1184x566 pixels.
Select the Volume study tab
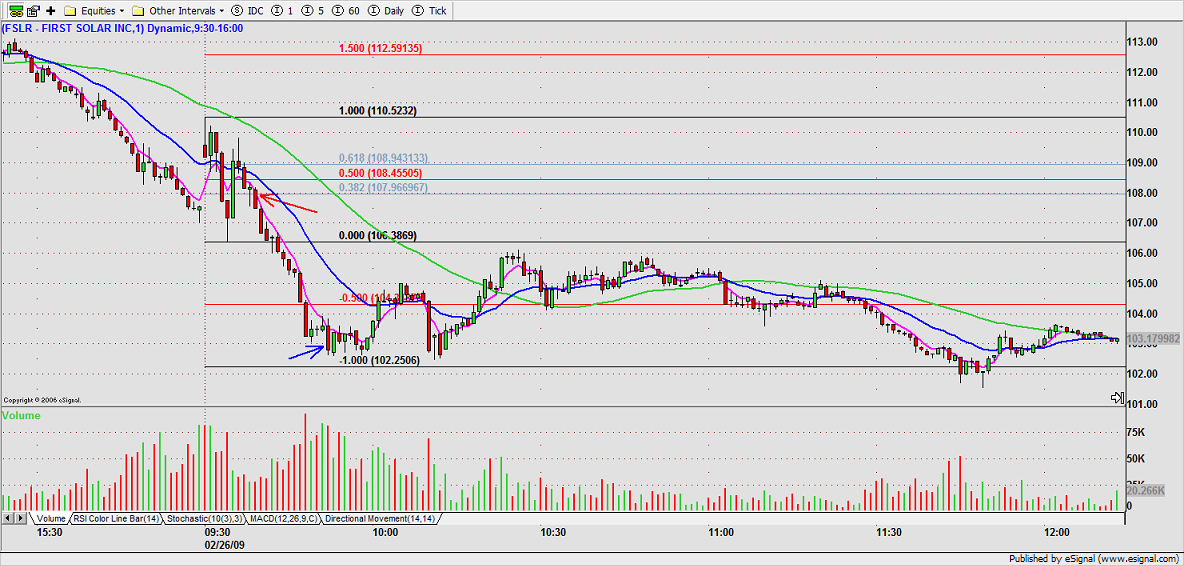(x=51, y=519)
